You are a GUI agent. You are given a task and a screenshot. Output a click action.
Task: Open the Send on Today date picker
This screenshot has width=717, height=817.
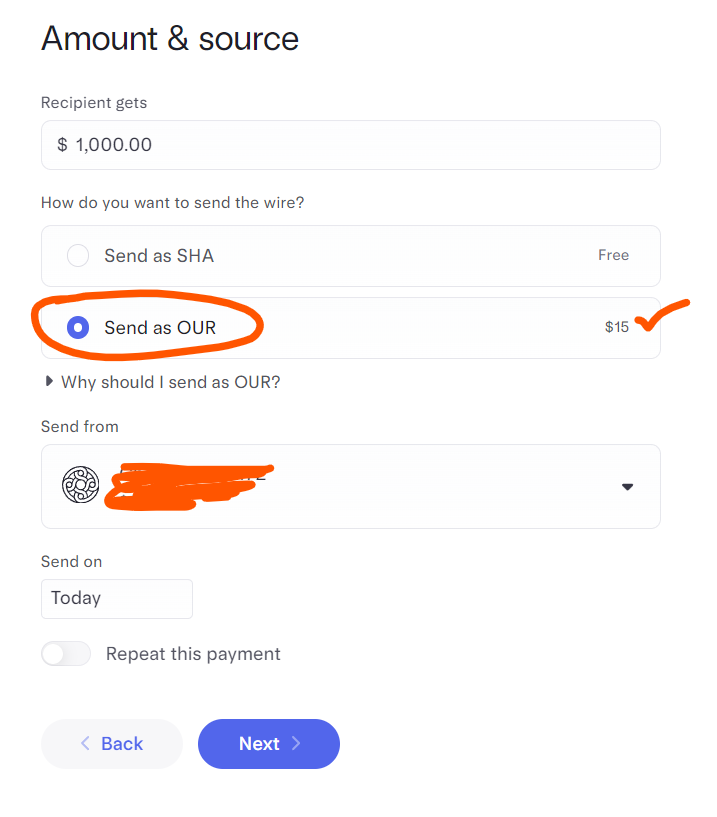pos(117,599)
